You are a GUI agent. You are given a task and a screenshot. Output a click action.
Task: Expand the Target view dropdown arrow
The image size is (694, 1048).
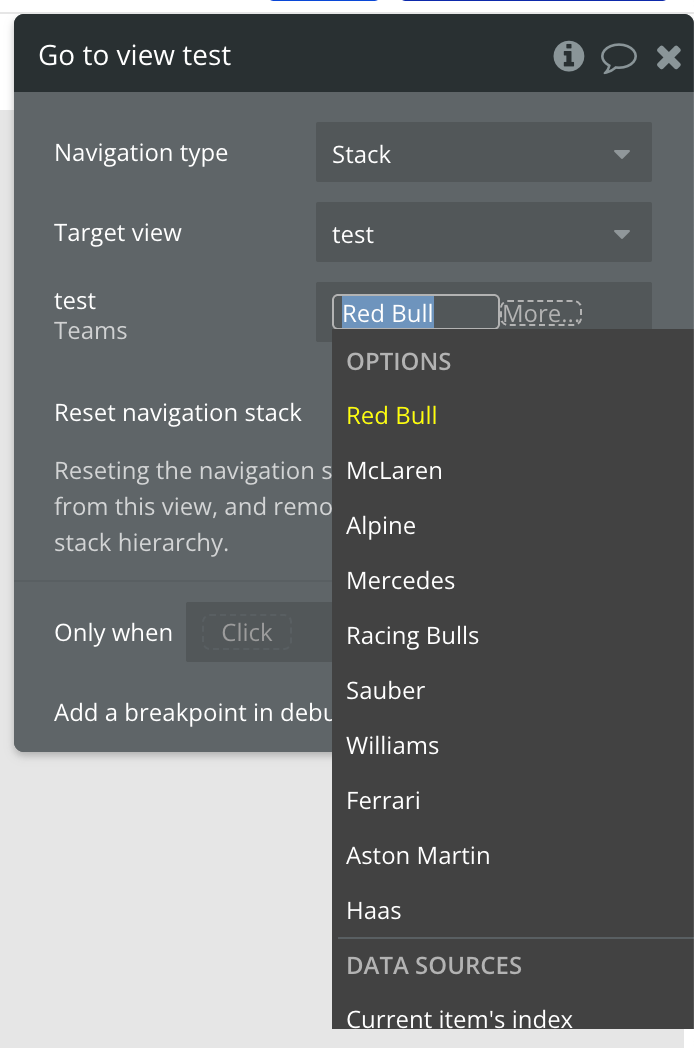tap(622, 234)
